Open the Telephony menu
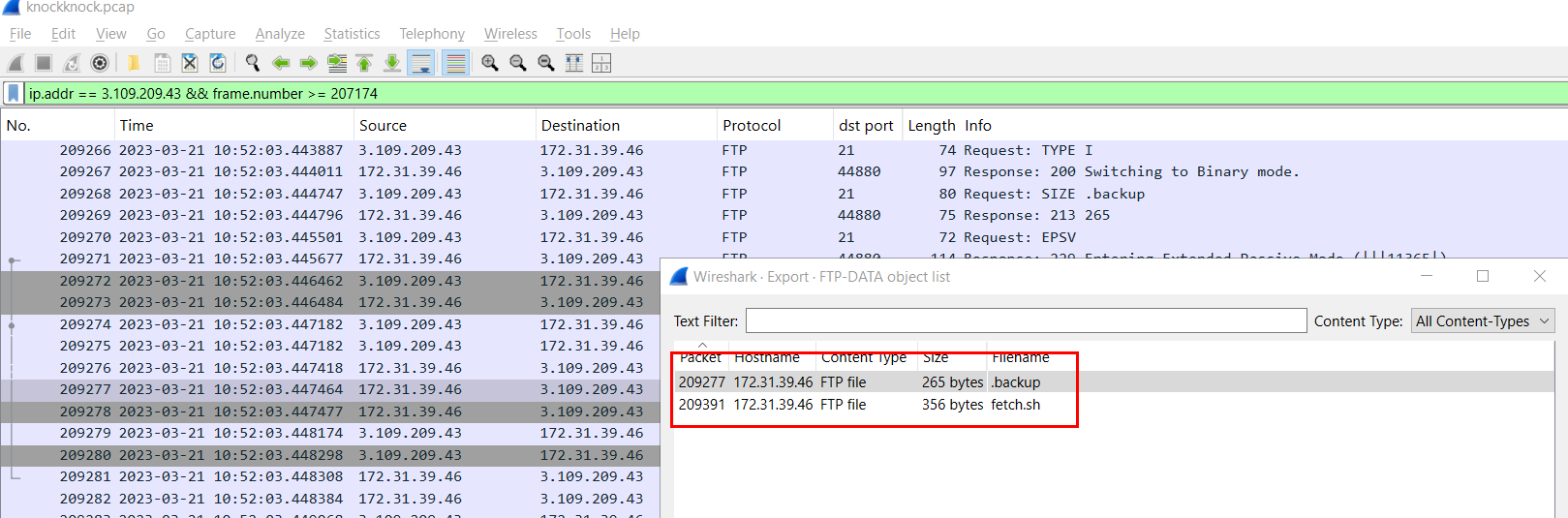Screen dimensions: 1568x518 (x=432, y=34)
